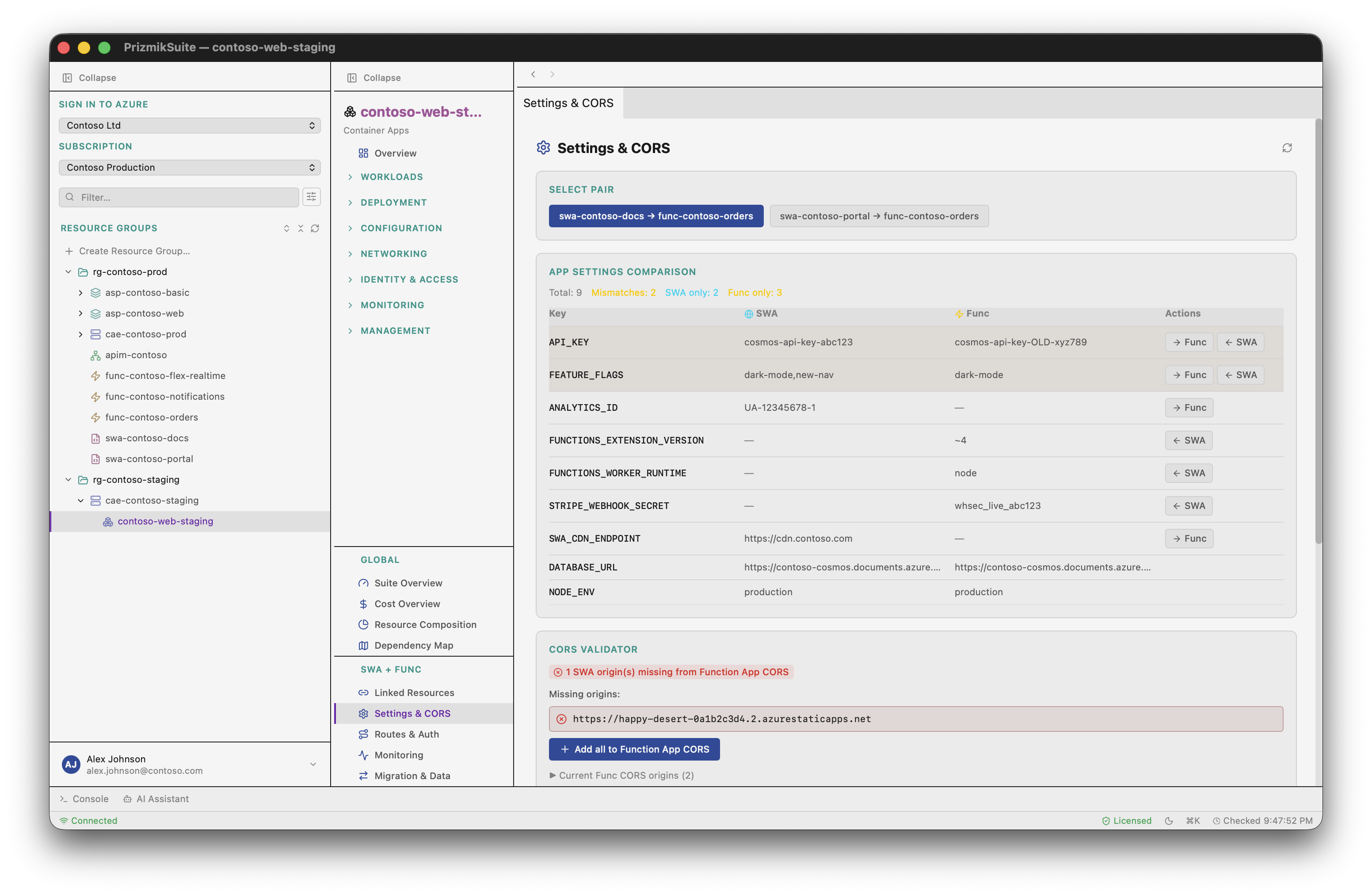Image resolution: width=1372 pixels, height=895 pixels.
Task: Click the Resource Composition pie icon
Action: click(363, 624)
